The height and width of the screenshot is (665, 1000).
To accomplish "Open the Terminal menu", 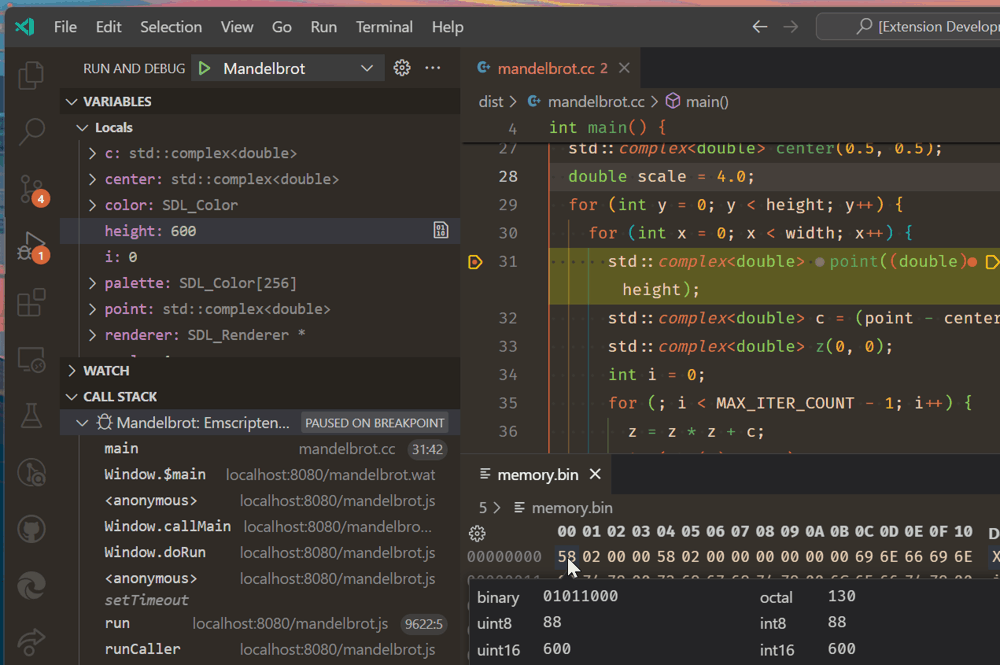I will (384, 27).
